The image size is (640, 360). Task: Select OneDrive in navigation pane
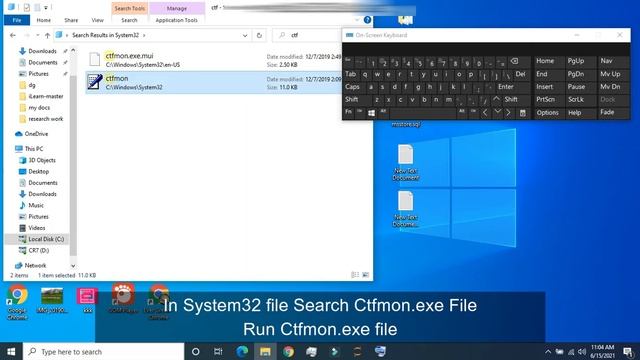tap(36, 134)
